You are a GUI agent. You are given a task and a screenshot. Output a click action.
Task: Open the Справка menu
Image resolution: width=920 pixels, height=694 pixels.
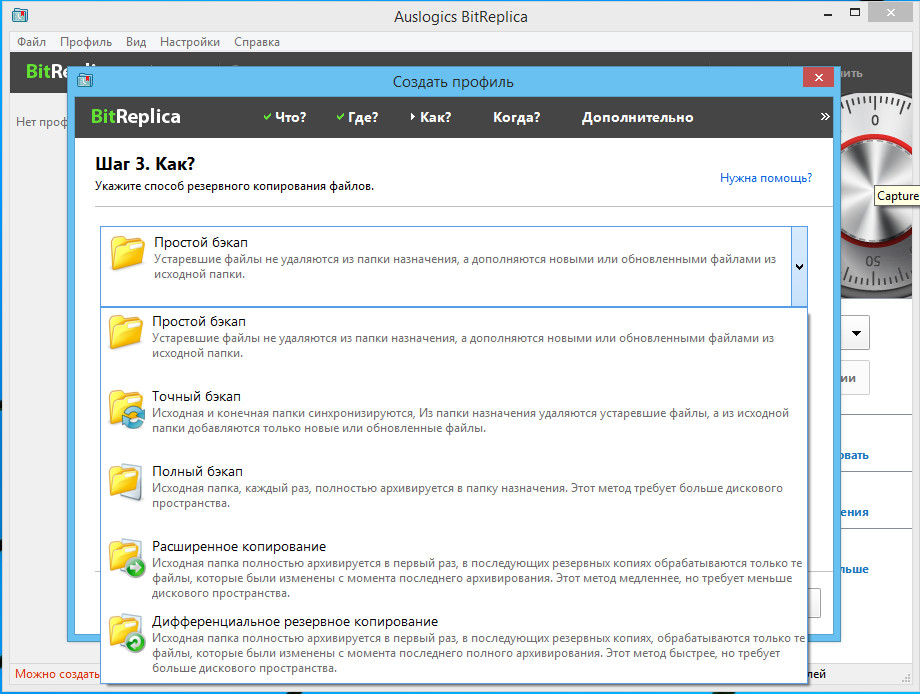point(257,42)
